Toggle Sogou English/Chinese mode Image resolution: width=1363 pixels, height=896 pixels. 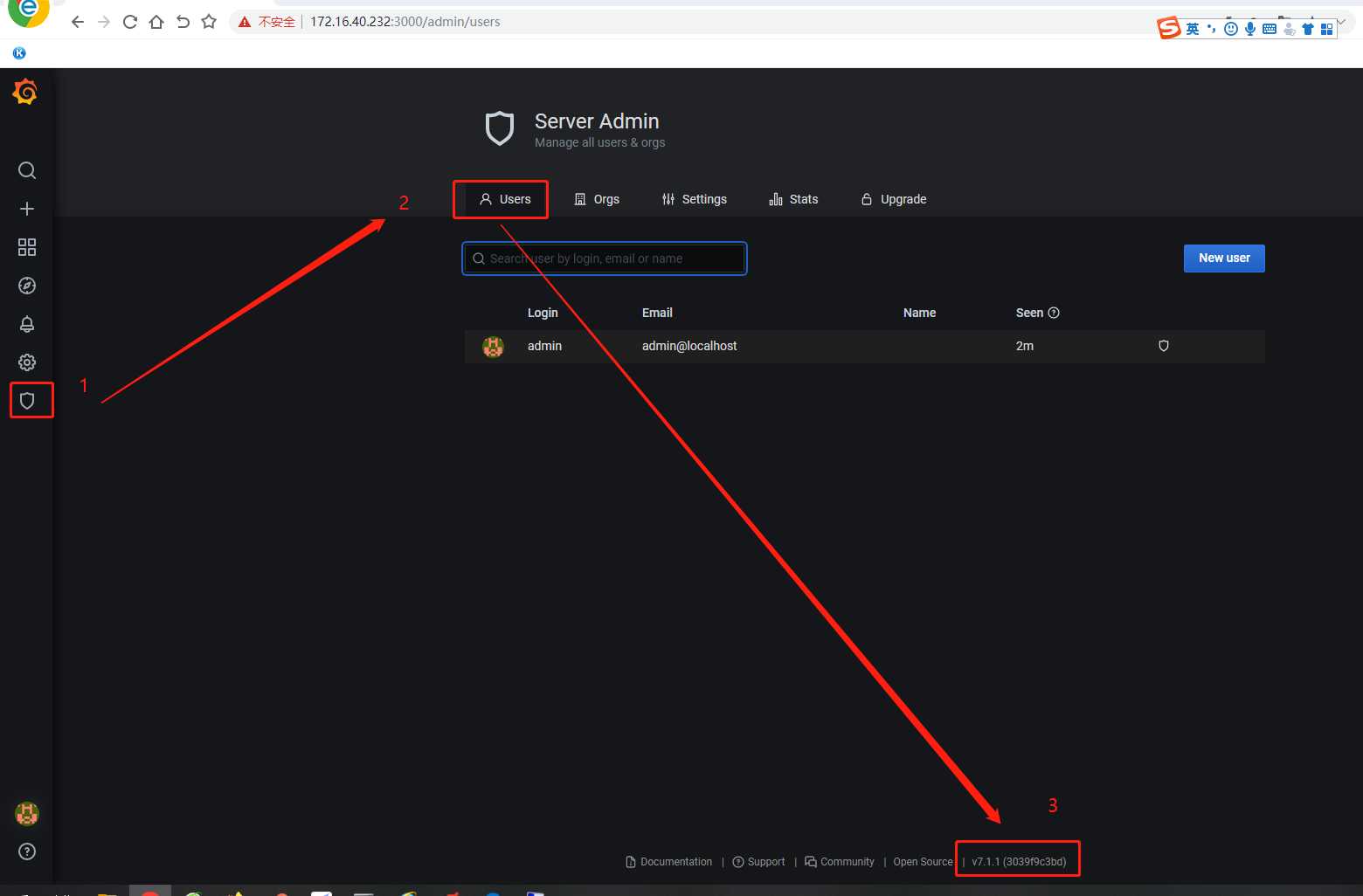point(1193,29)
